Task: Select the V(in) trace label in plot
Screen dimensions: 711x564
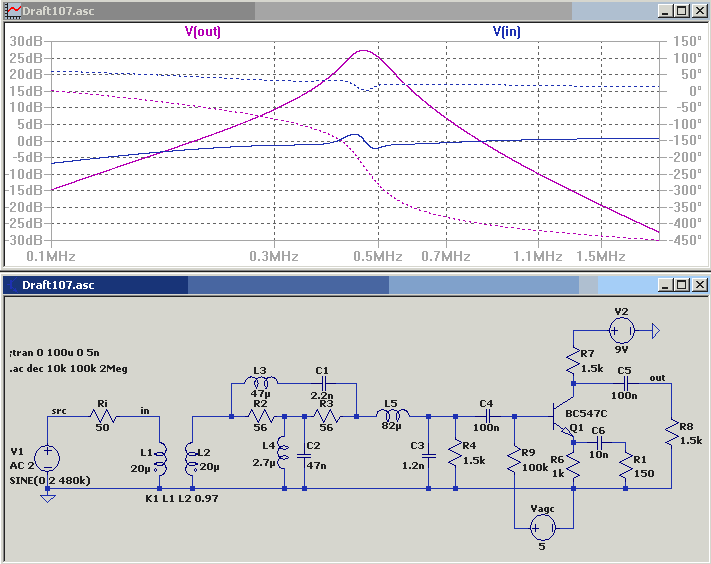Action: click(506, 32)
